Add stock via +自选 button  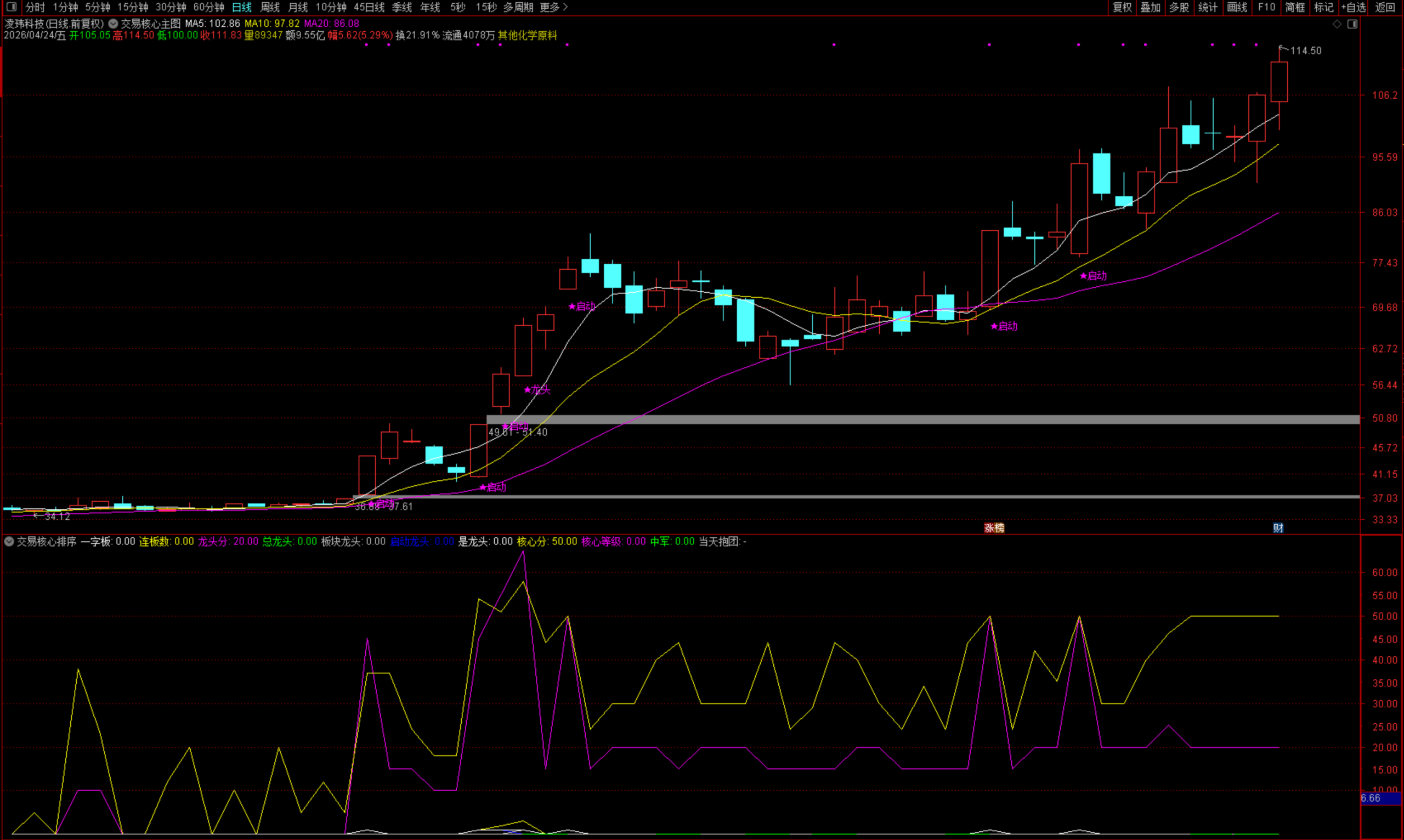click(x=1354, y=7)
